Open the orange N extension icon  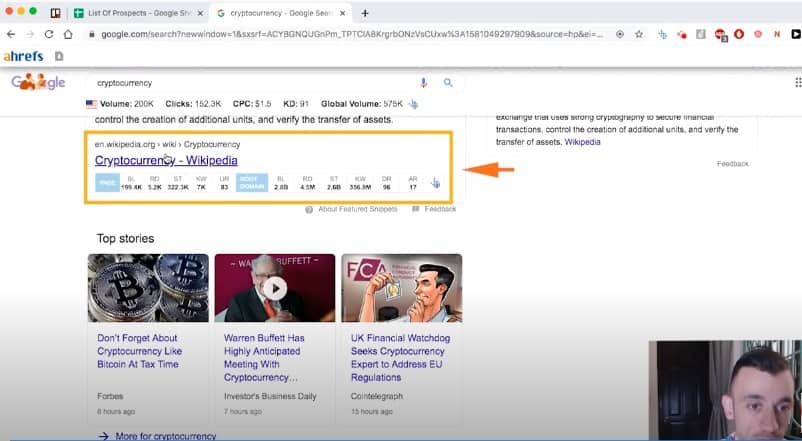(777, 34)
